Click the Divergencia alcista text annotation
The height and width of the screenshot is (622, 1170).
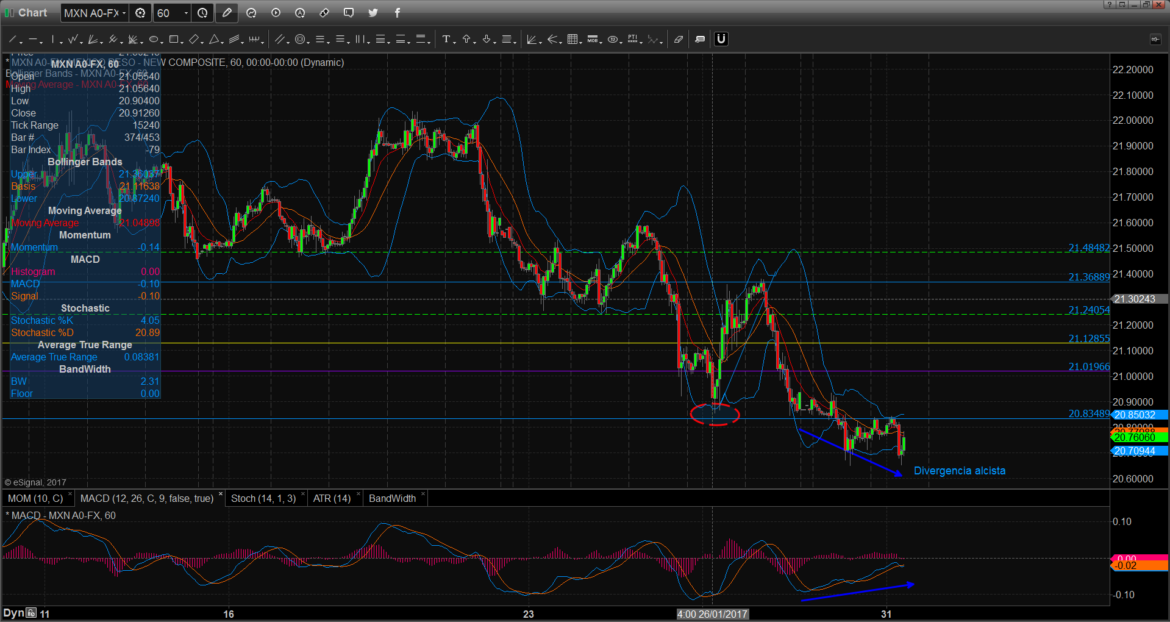coord(959,471)
